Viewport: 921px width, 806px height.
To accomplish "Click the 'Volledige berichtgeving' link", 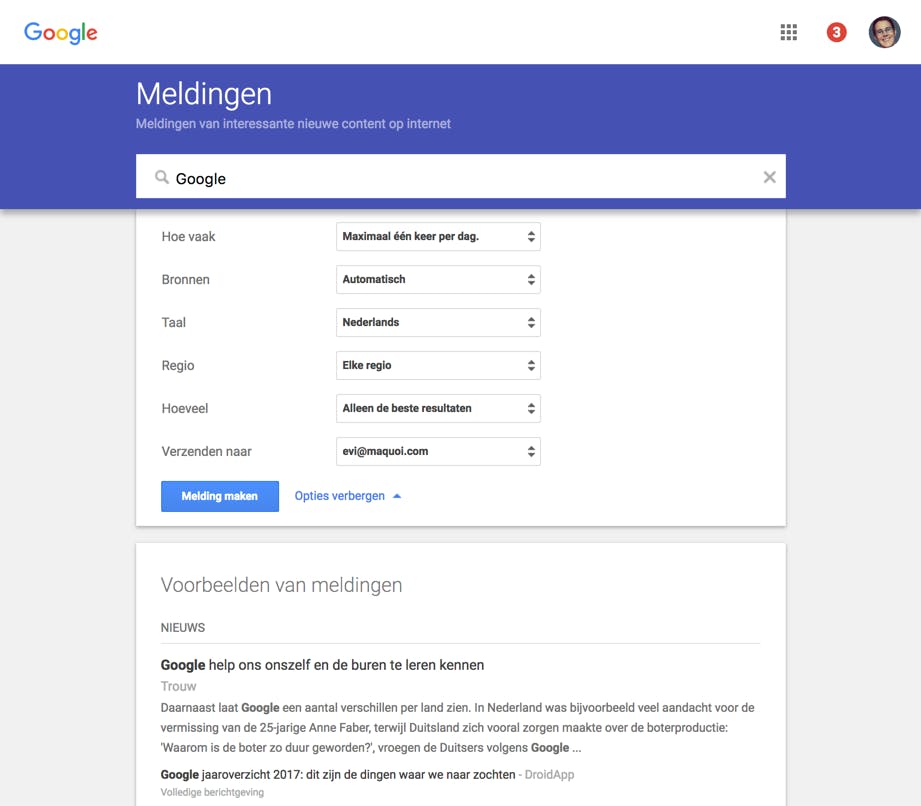I will (212, 792).
